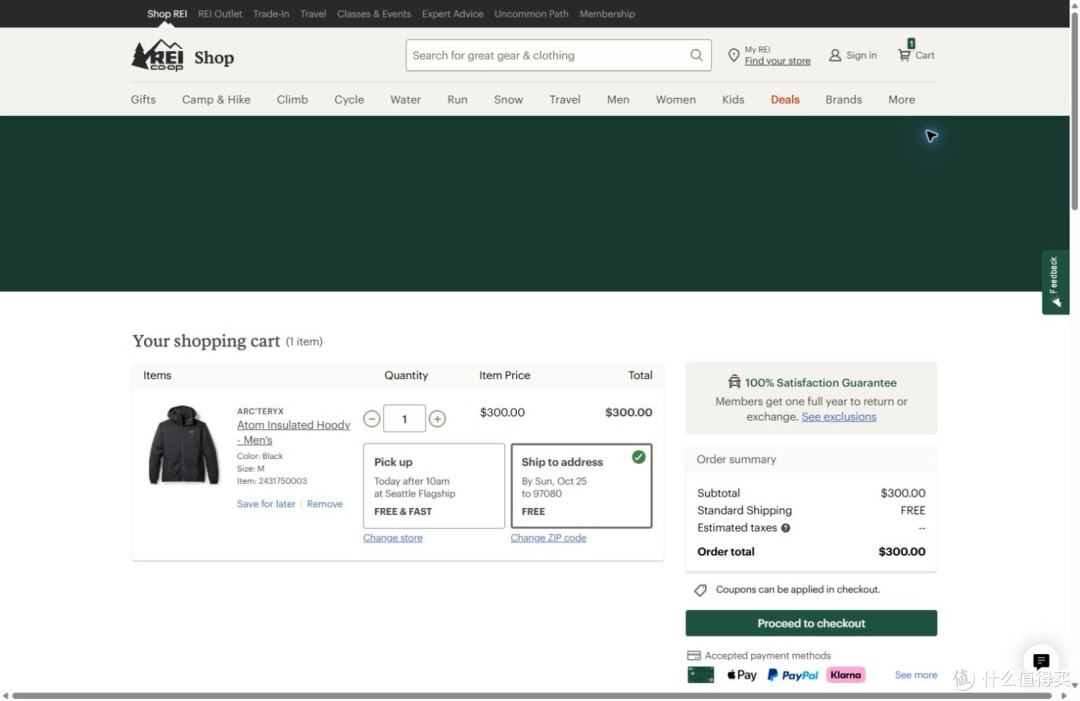Click the Klarna payment badge
Viewport: 1080px width, 701px height.
coord(846,675)
